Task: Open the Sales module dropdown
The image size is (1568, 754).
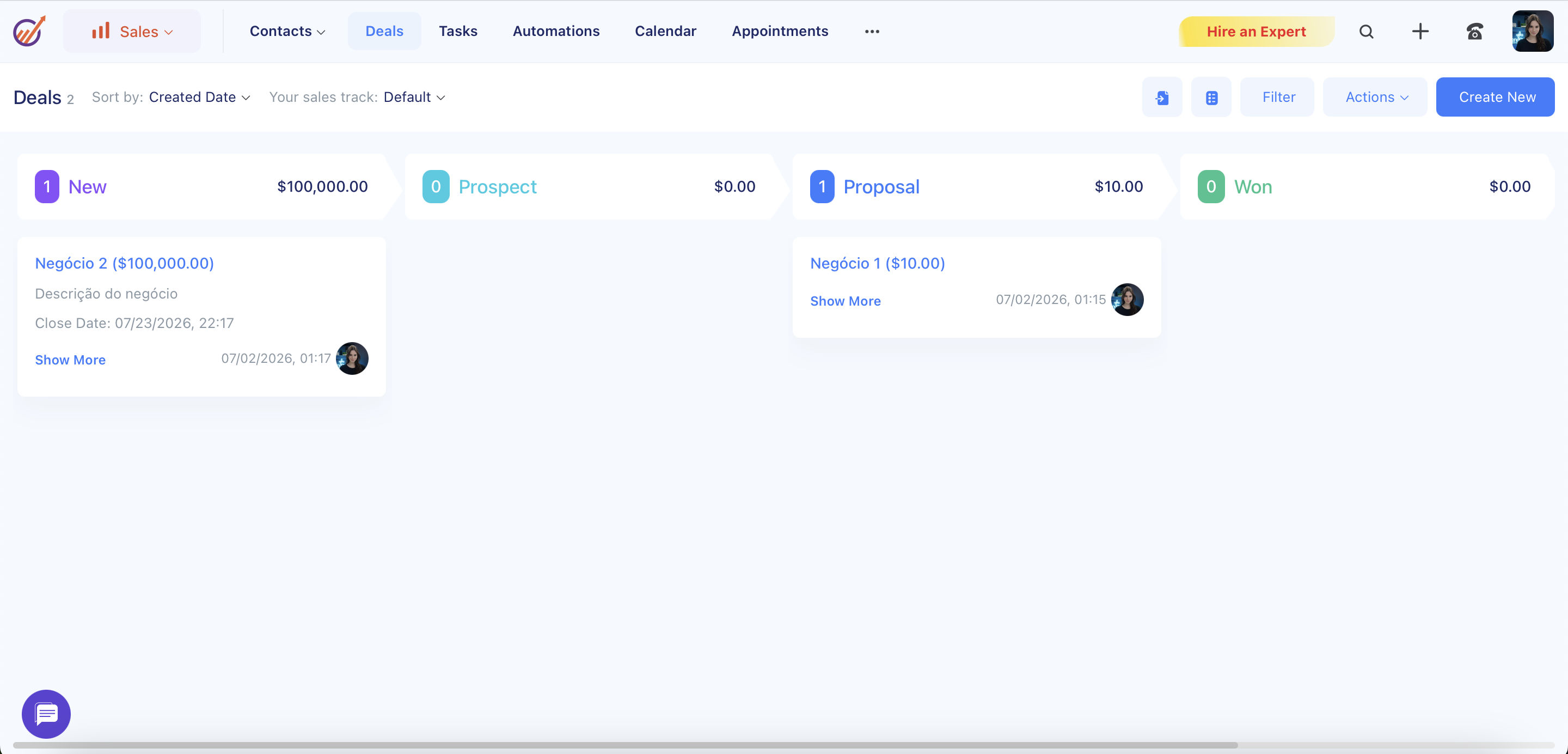Action: pyautogui.click(x=132, y=31)
